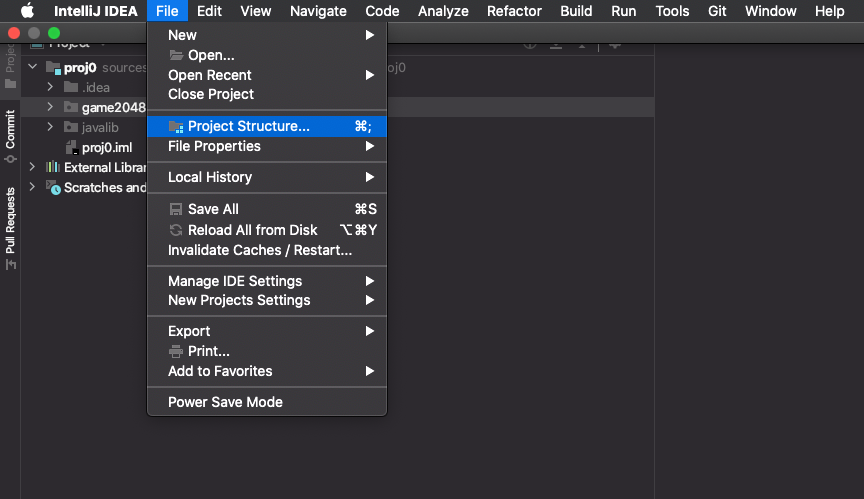Collapse the proj0 root node
The width and height of the screenshot is (864, 499).
[x=33, y=67]
